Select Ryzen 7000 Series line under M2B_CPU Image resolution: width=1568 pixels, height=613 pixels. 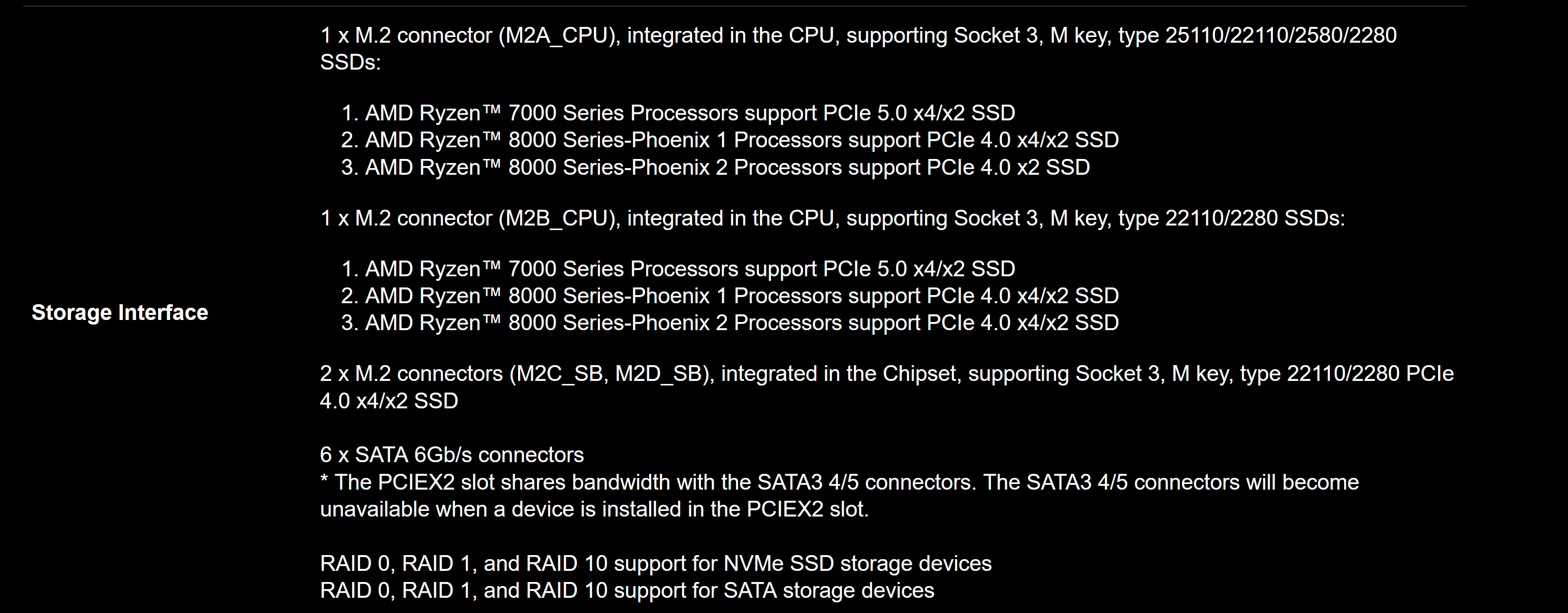pos(678,269)
